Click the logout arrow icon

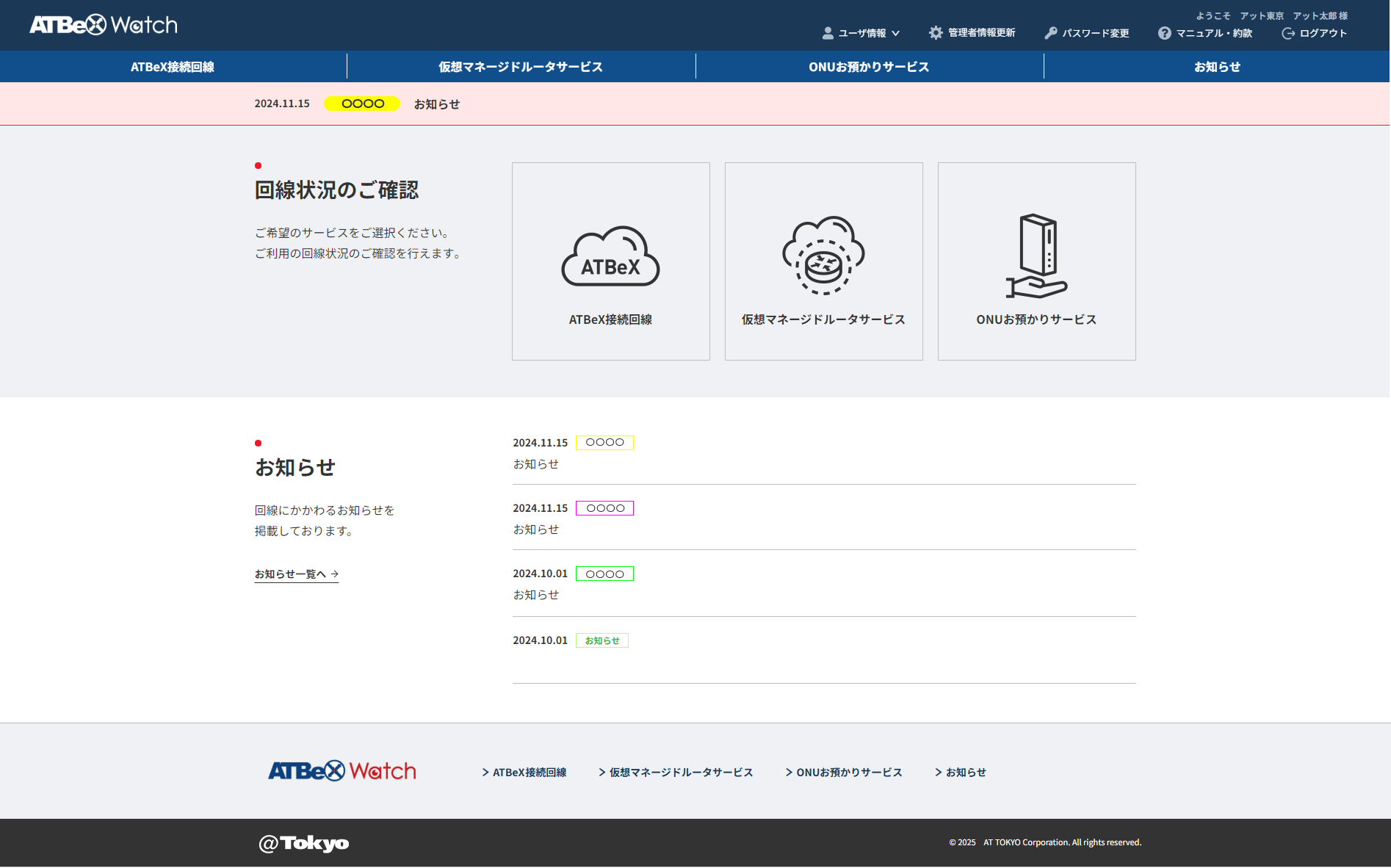tap(1288, 33)
